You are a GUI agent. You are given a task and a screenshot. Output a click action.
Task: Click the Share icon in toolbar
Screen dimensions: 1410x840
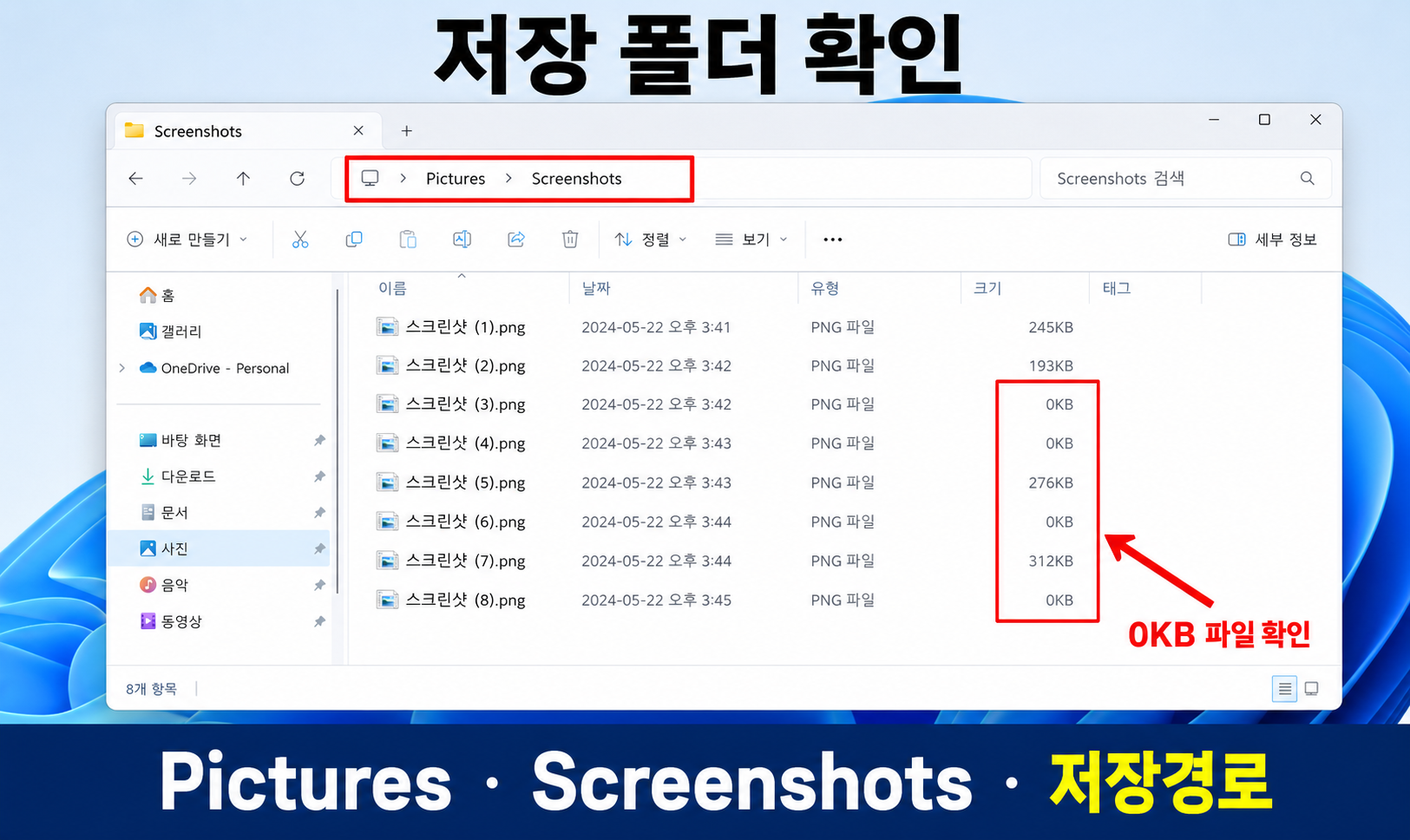(516, 240)
